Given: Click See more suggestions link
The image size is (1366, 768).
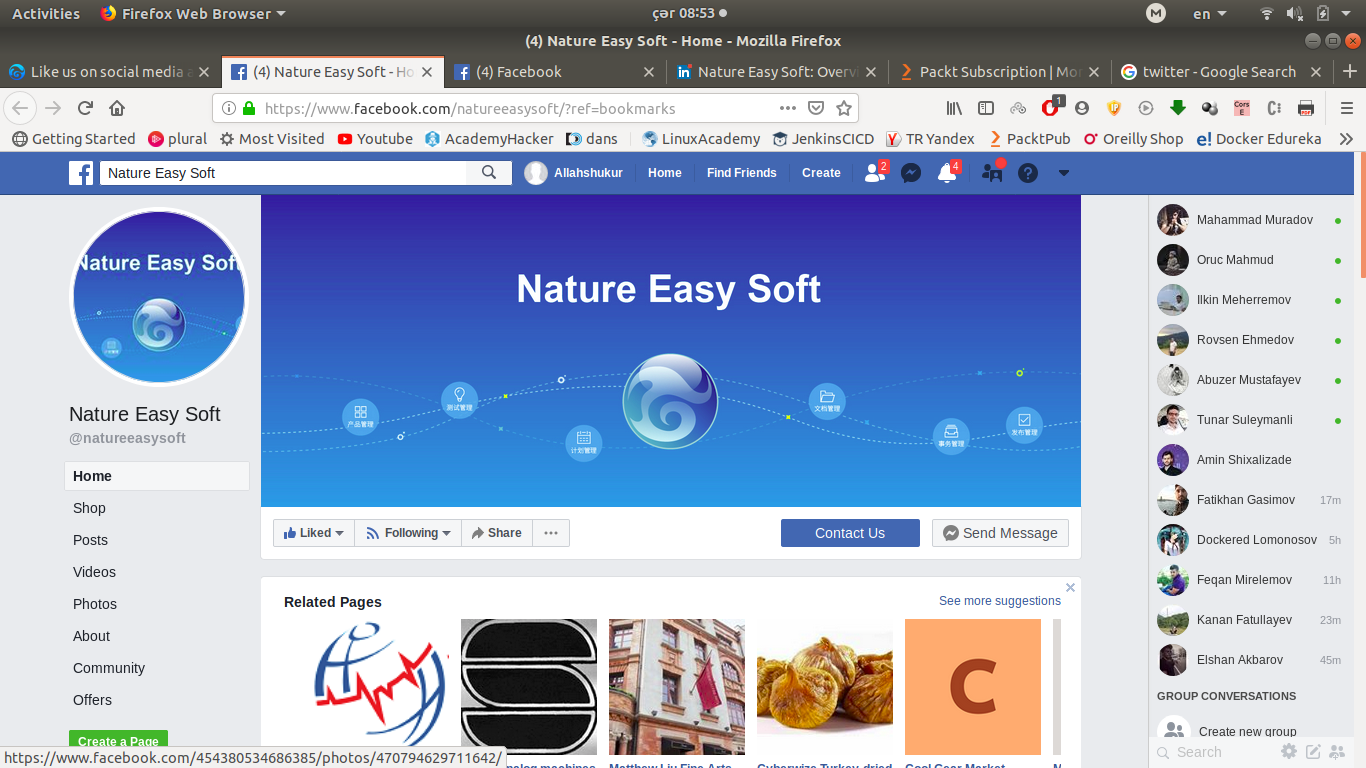Looking at the screenshot, I should click(x=1000, y=601).
